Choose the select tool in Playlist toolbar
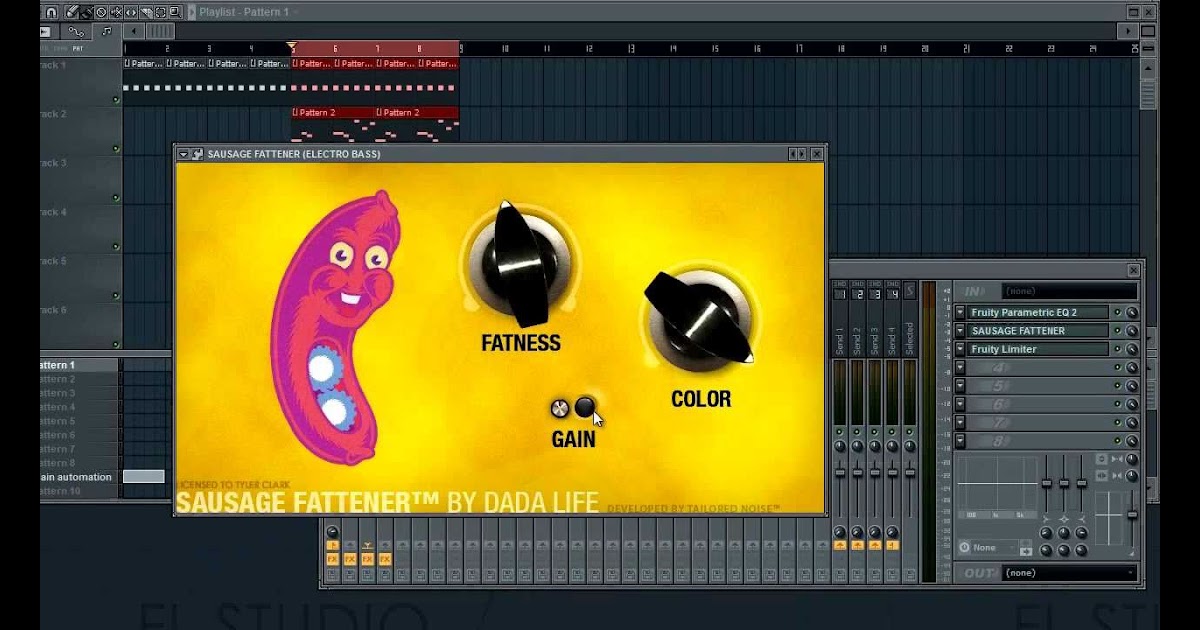 coord(160,12)
